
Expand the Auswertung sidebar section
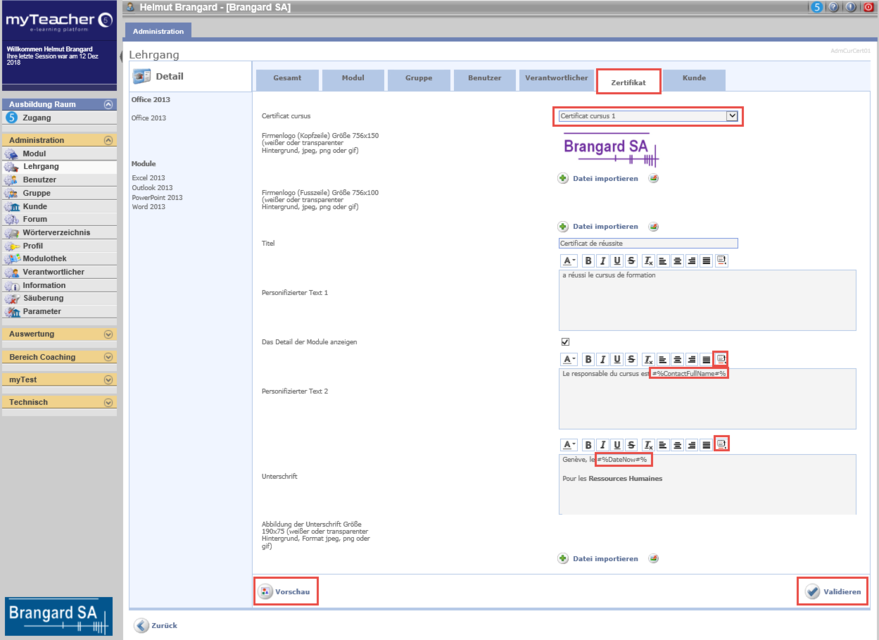point(108,334)
